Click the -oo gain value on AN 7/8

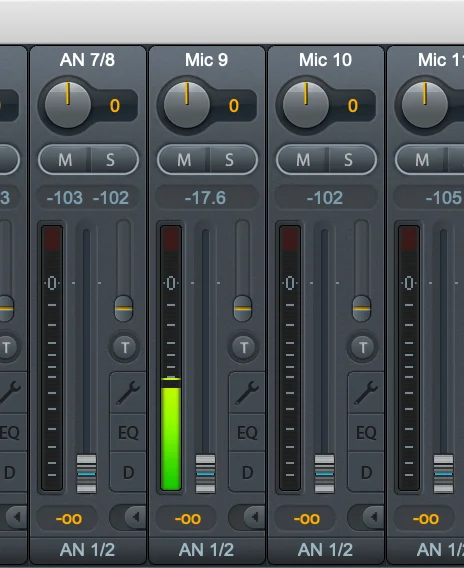(68, 519)
